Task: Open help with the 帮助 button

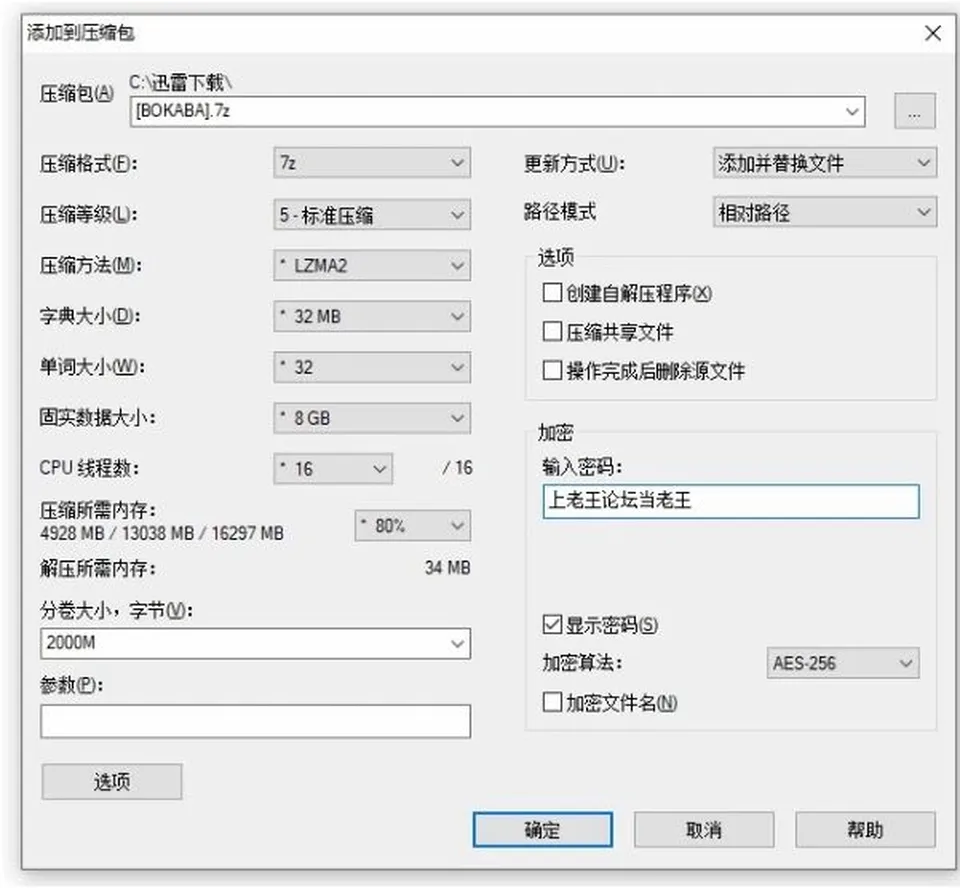Action: [x=865, y=830]
